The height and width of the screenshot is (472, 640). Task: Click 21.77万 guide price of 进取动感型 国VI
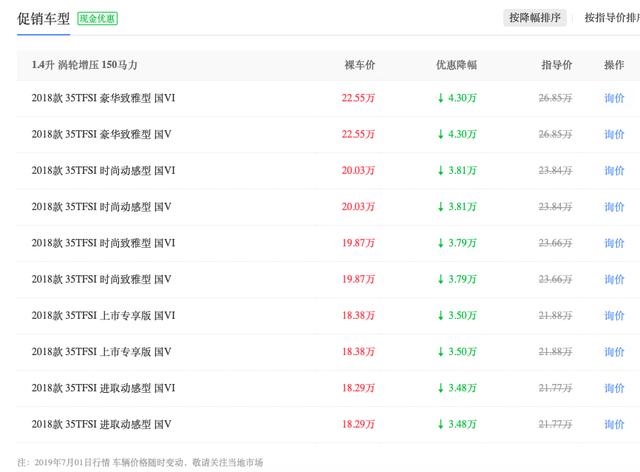pyautogui.click(x=556, y=388)
